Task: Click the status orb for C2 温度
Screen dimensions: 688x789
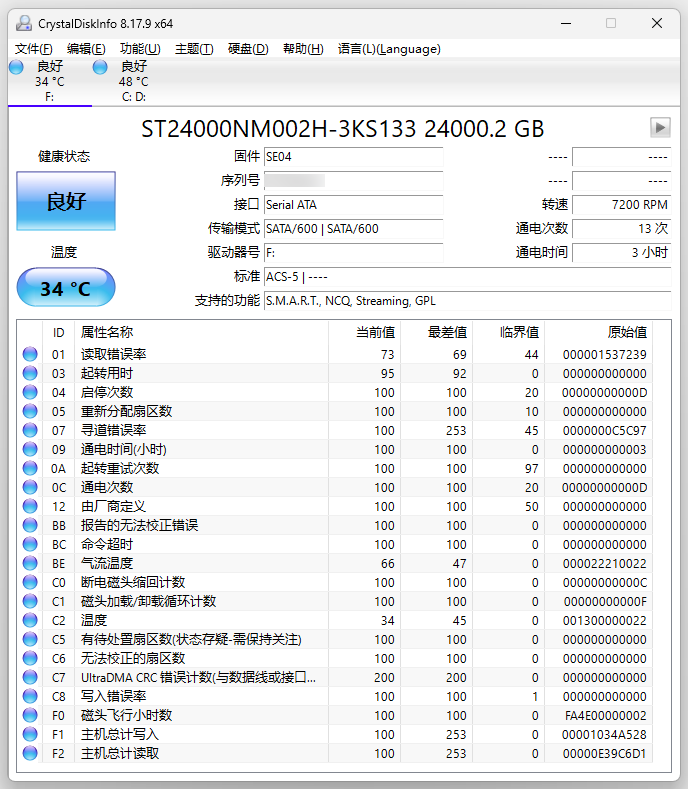Action: point(30,620)
